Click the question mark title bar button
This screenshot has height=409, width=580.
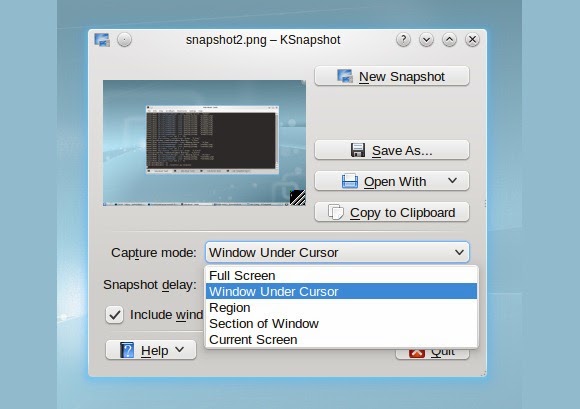[403, 40]
